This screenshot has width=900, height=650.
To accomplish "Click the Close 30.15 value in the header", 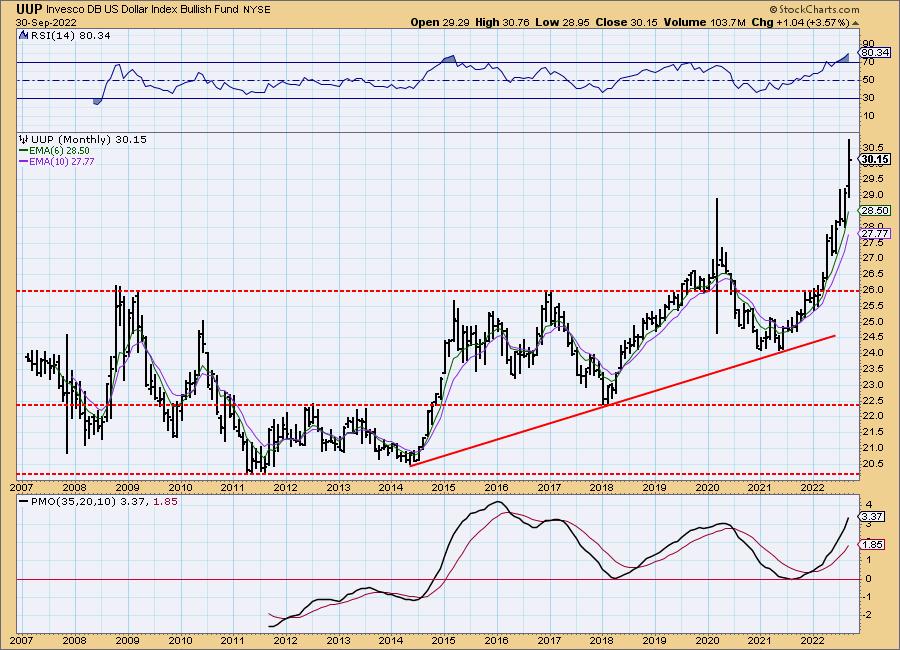I will tap(626, 22).
